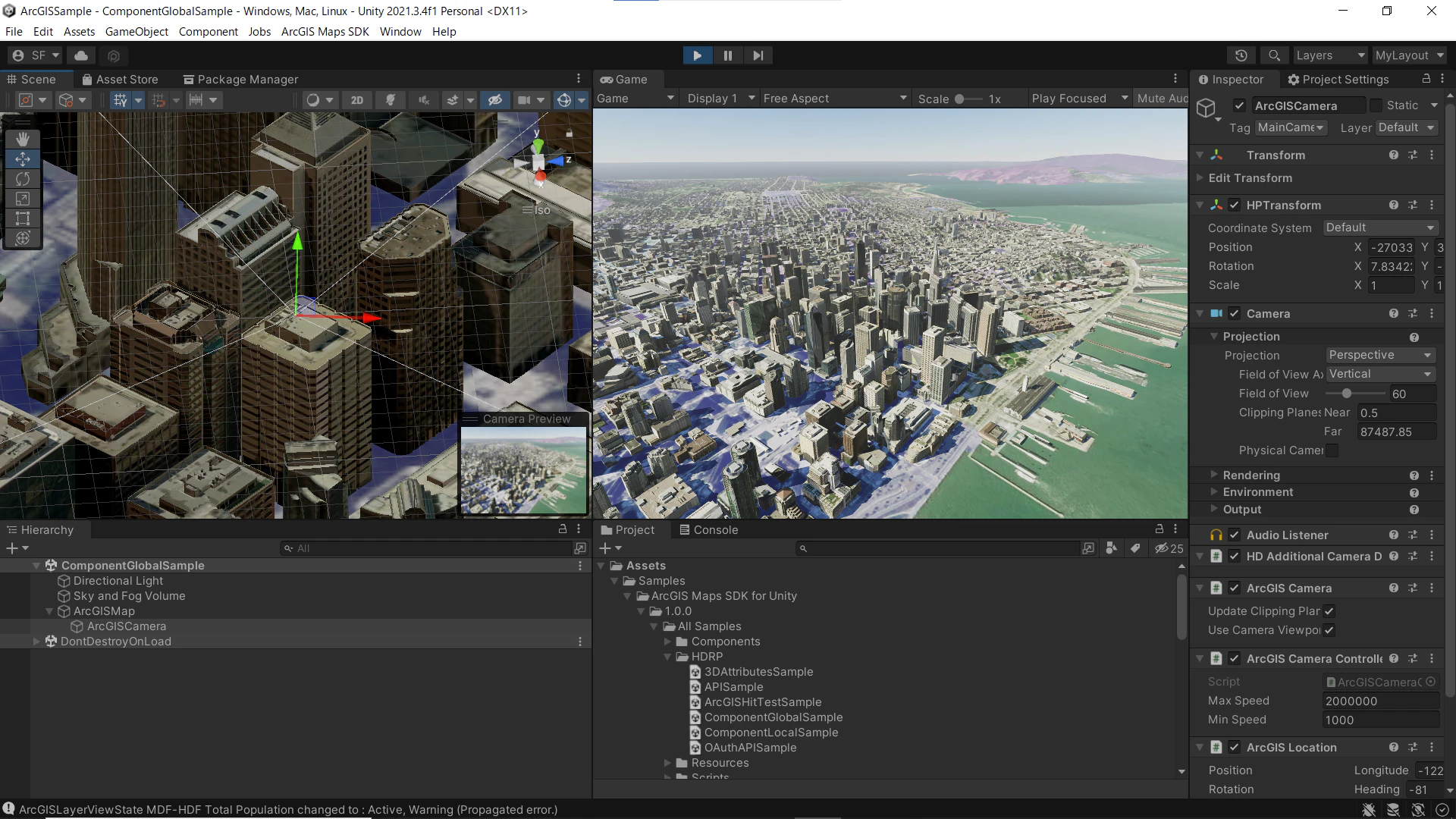Click the Play button
1456x819 pixels.
(x=697, y=55)
